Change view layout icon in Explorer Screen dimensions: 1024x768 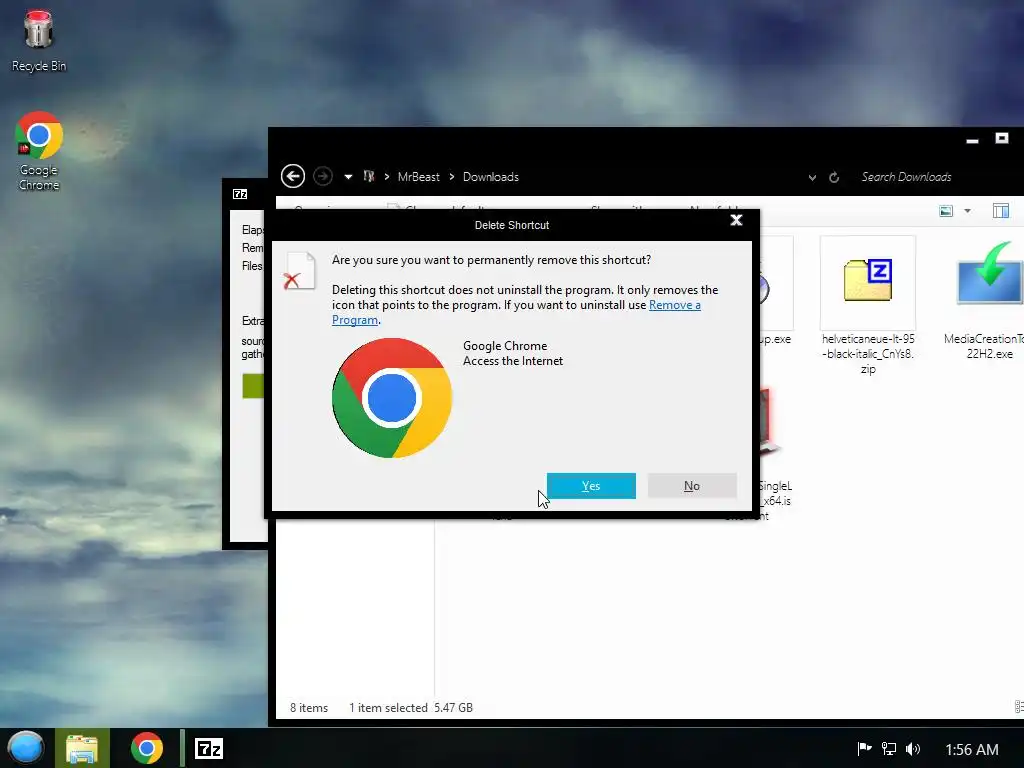point(946,211)
